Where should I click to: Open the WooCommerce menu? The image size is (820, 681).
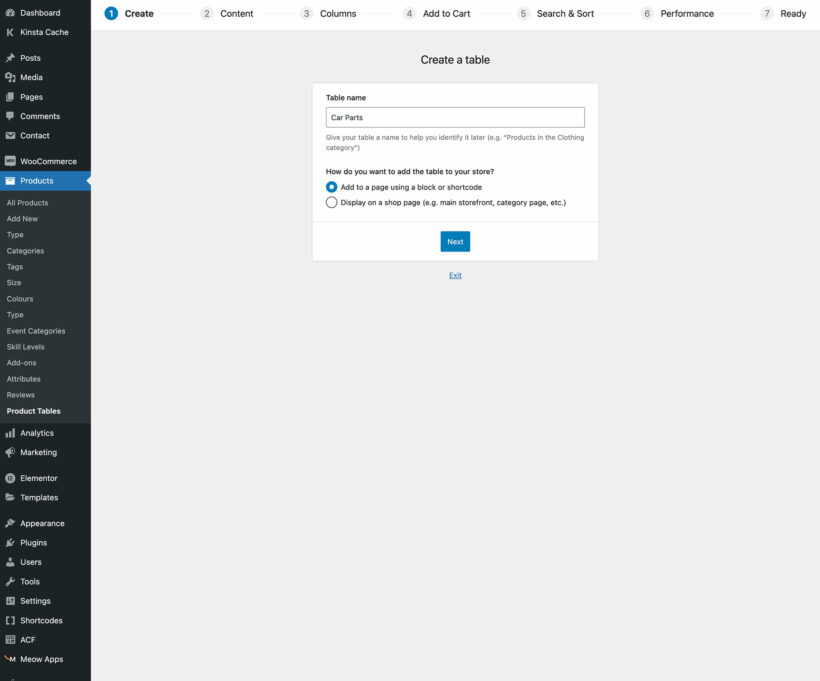click(x=46, y=160)
